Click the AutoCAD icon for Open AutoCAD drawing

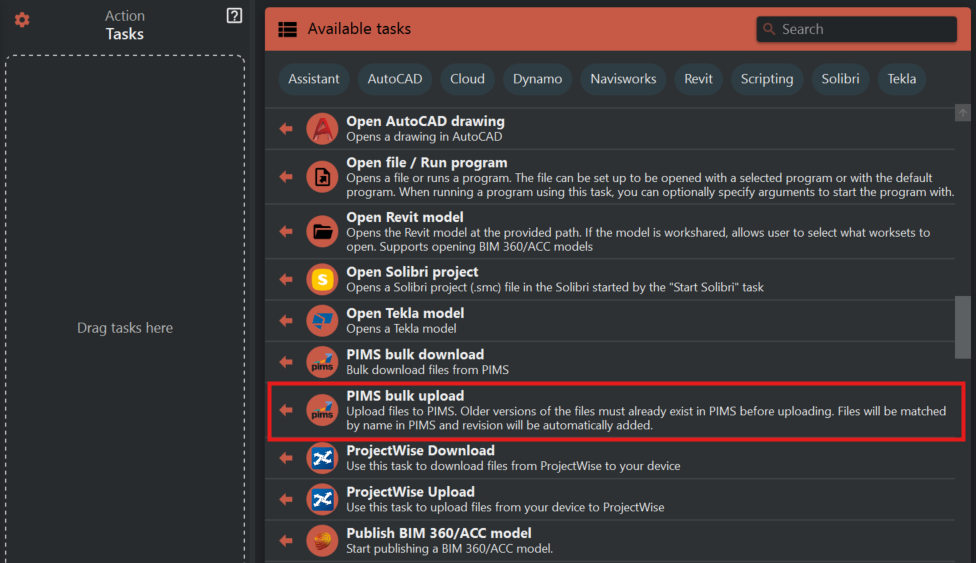click(322, 129)
